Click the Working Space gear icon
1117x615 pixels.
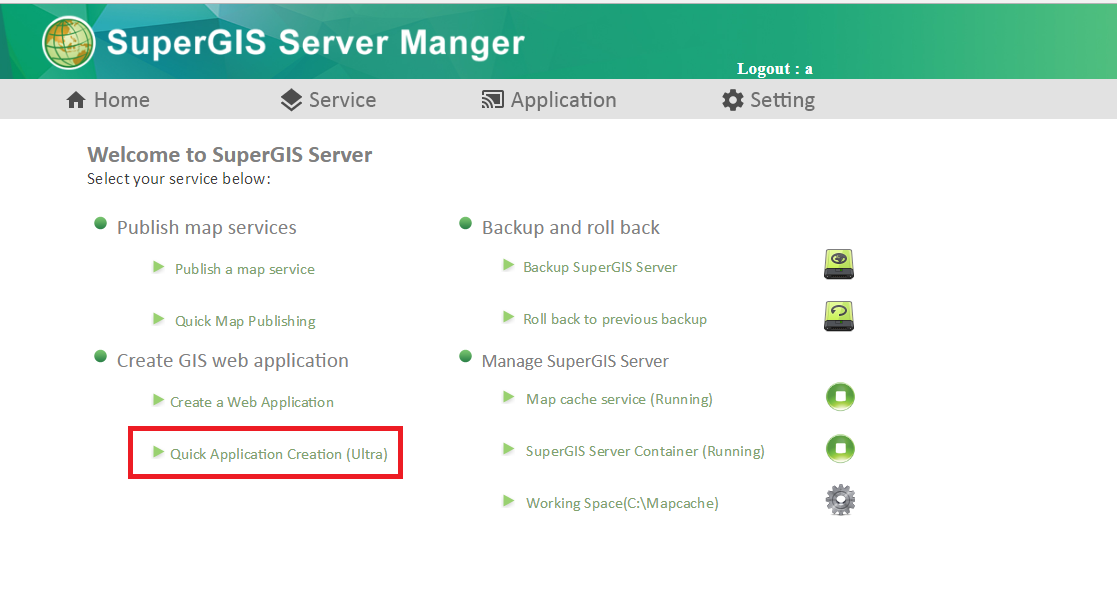[841, 500]
